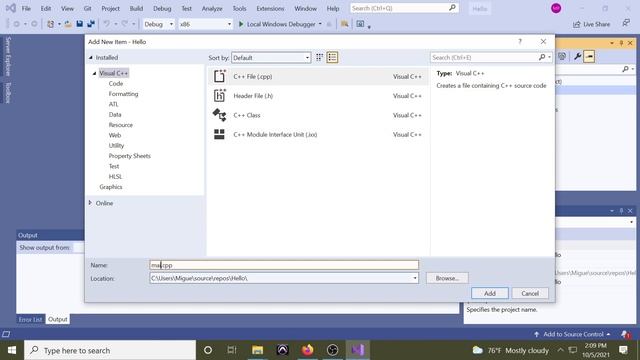
Task: Expand the Online tree section
Action: [90, 203]
